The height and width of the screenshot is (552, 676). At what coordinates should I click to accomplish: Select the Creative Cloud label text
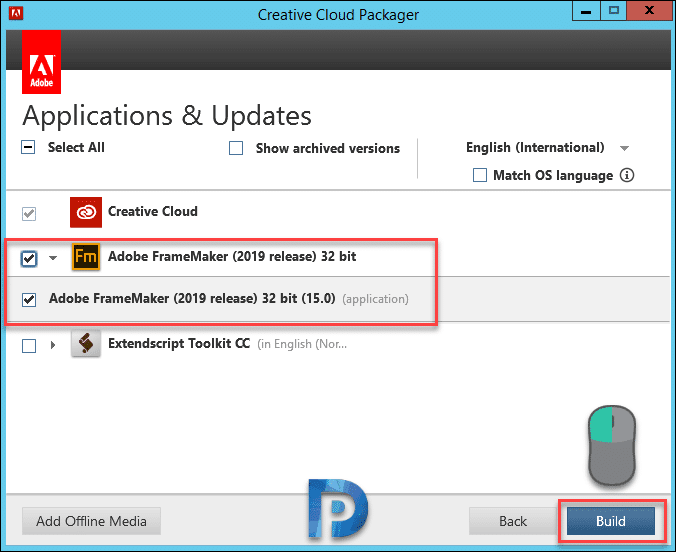[153, 211]
